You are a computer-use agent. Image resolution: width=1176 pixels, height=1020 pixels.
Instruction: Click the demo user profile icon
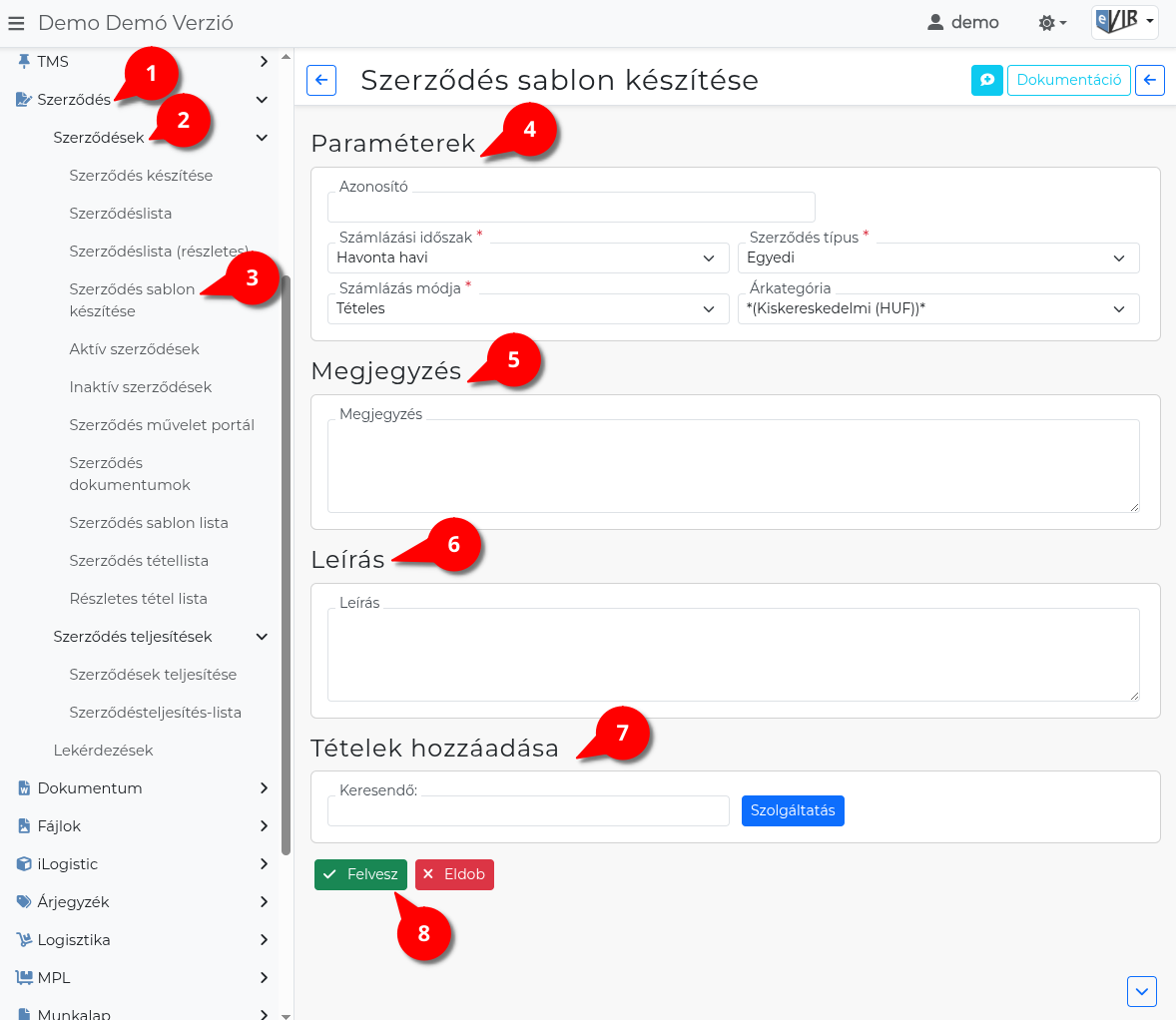pos(935,23)
